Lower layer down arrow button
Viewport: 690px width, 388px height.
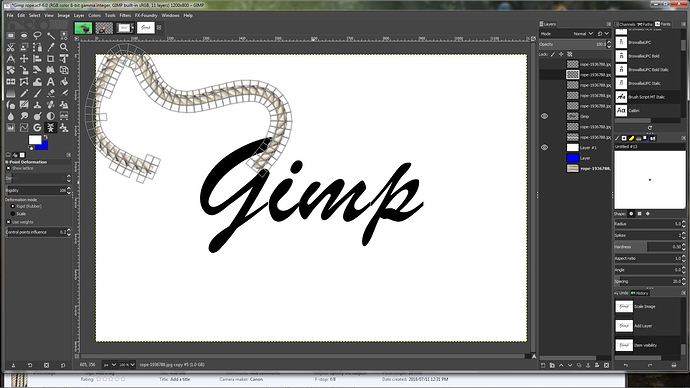pos(570,365)
